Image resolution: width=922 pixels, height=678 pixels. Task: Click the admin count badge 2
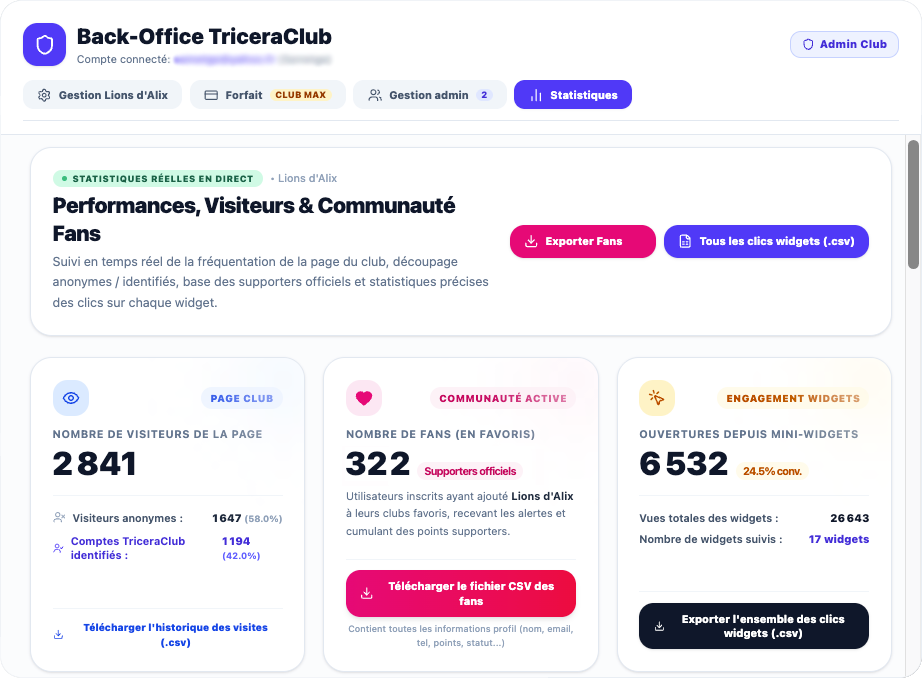[x=484, y=95]
